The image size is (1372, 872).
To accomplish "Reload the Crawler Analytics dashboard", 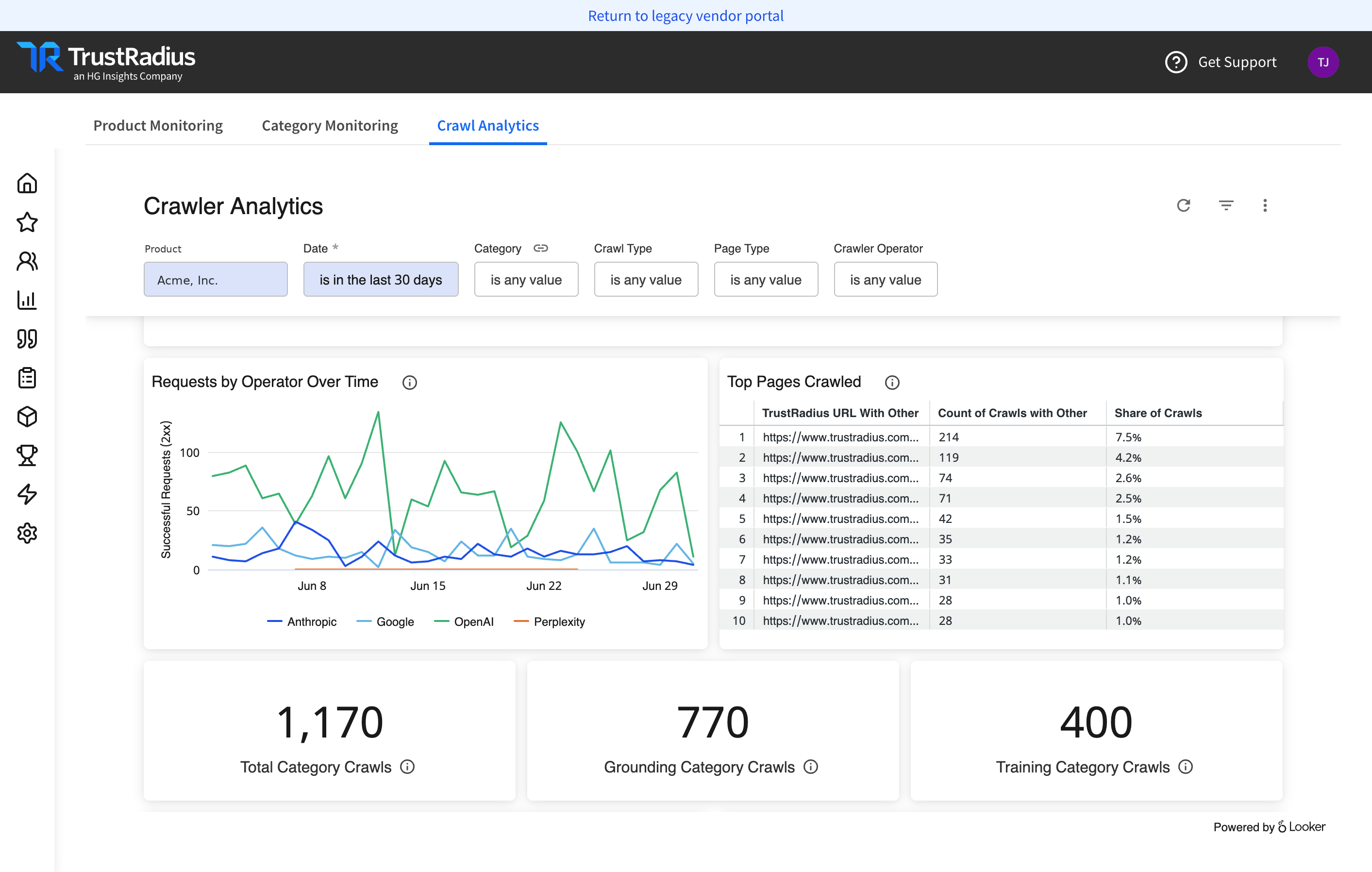I will (1184, 205).
